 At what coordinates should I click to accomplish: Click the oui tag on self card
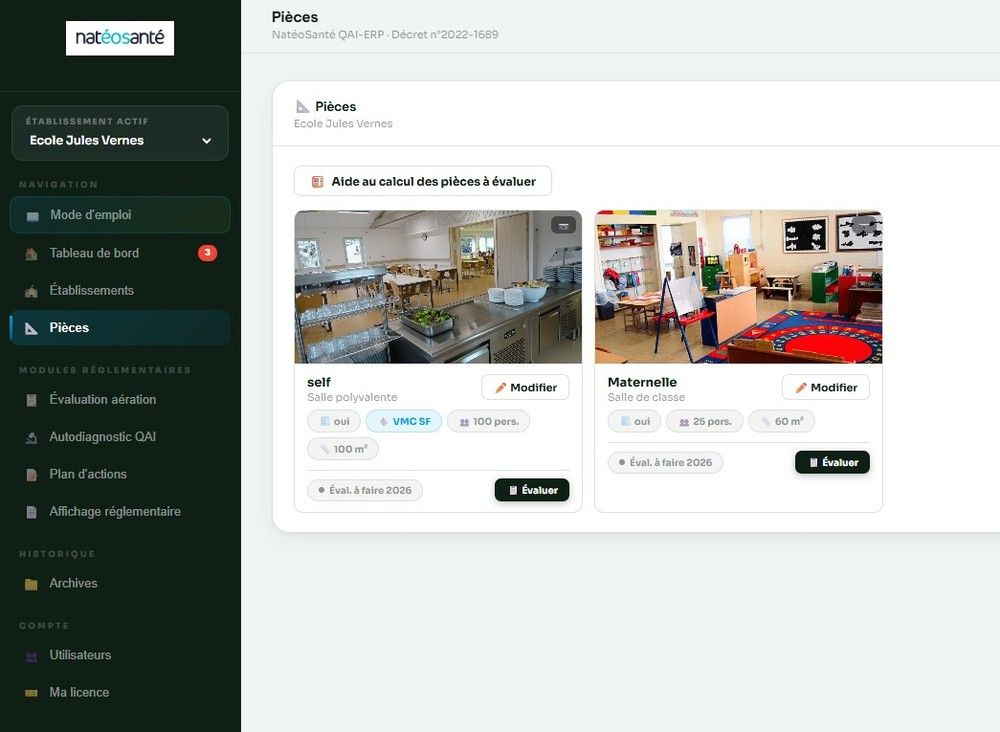[334, 421]
